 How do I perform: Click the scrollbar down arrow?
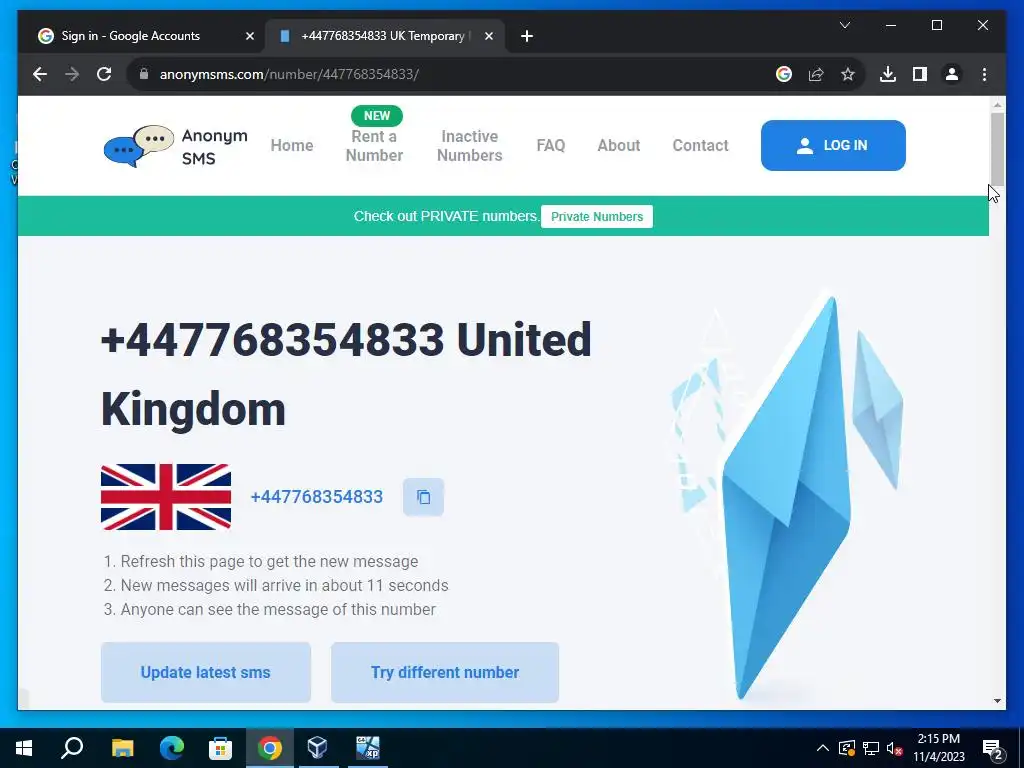[x=997, y=701]
